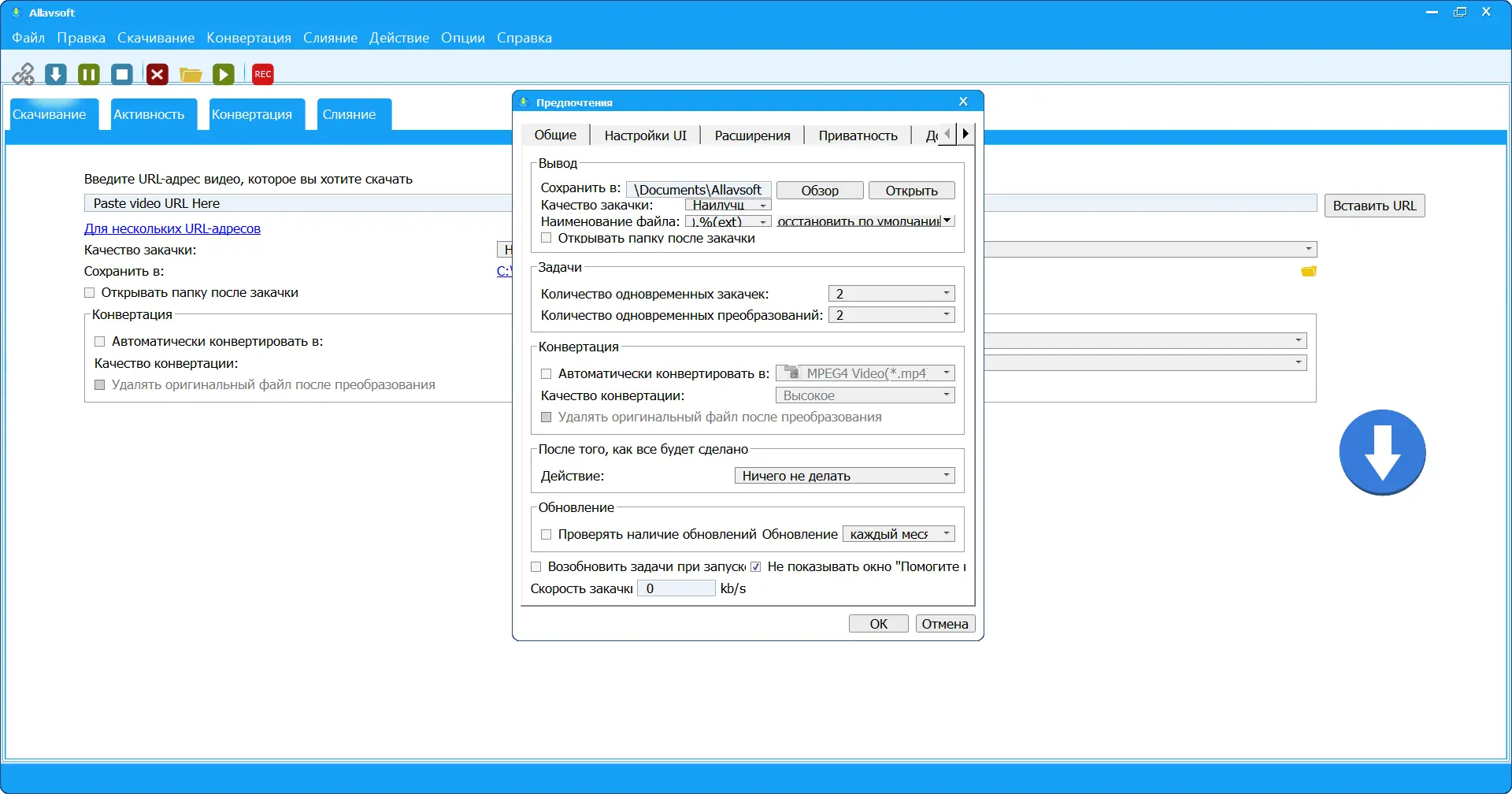1512x794 pixels.
Task: Click the 'Вставить URL' button
Action: pyautogui.click(x=1374, y=206)
